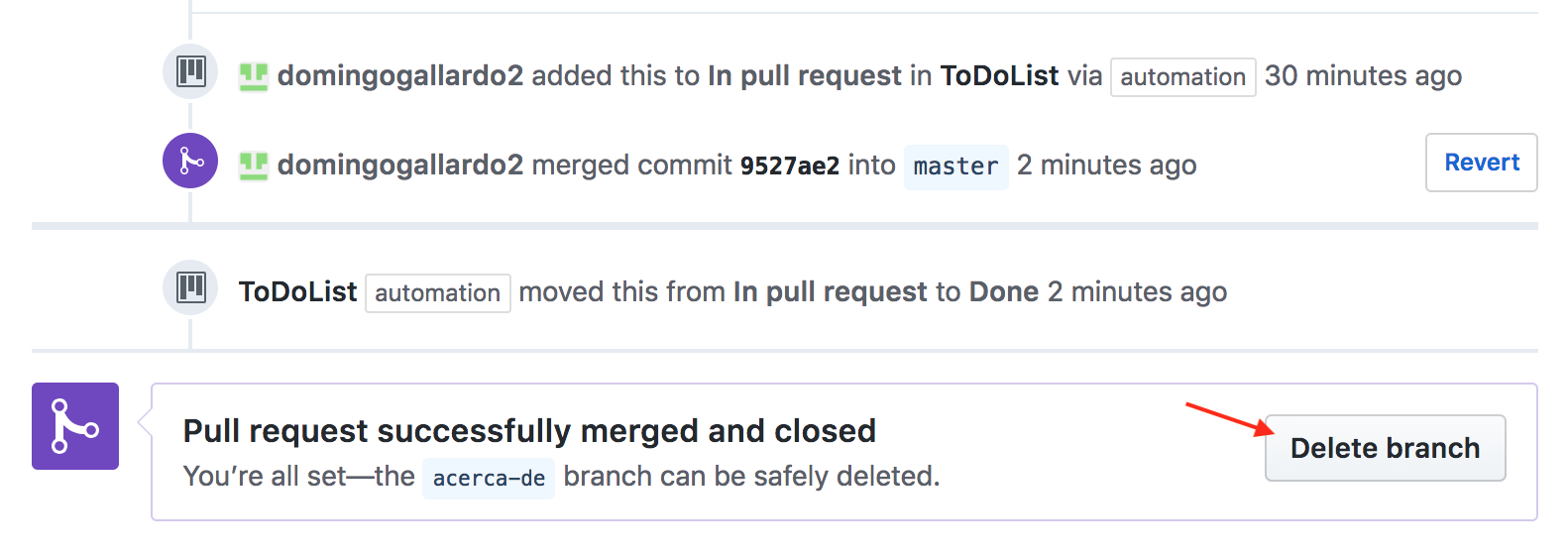The height and width of the screenshot is (555, 1568).
Task: Click the '30 minutes ago' timestamp
Action: (x=1363, y=76)
